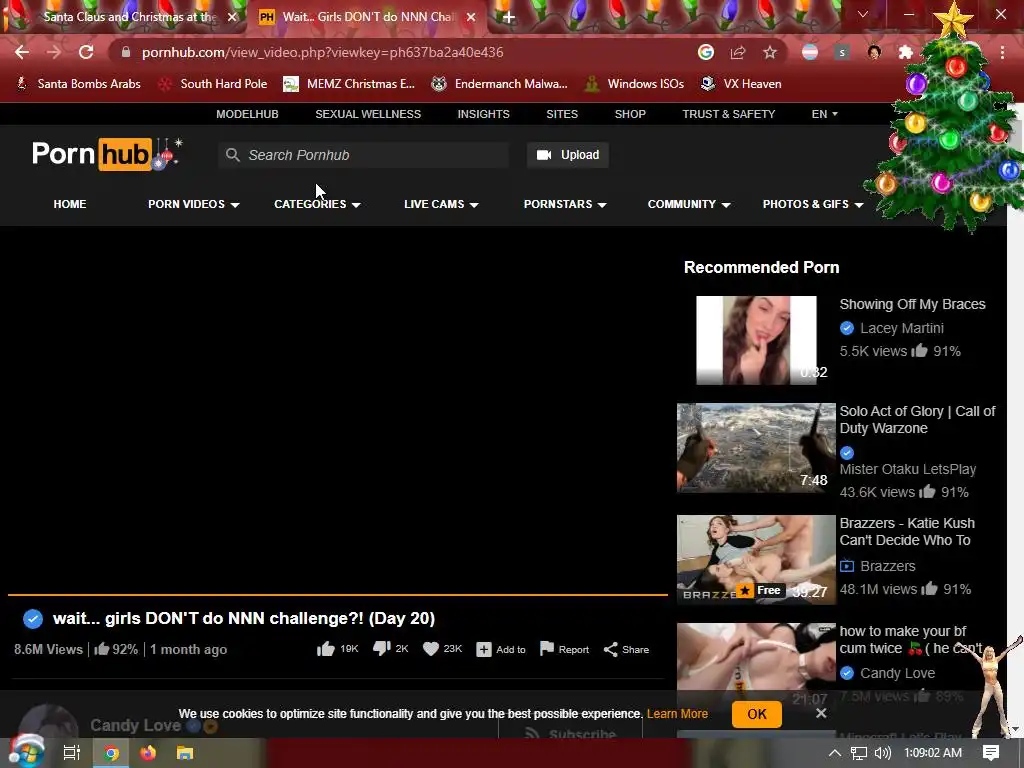Open TRUST & SAFETY in the top bar

click(729, 114)
